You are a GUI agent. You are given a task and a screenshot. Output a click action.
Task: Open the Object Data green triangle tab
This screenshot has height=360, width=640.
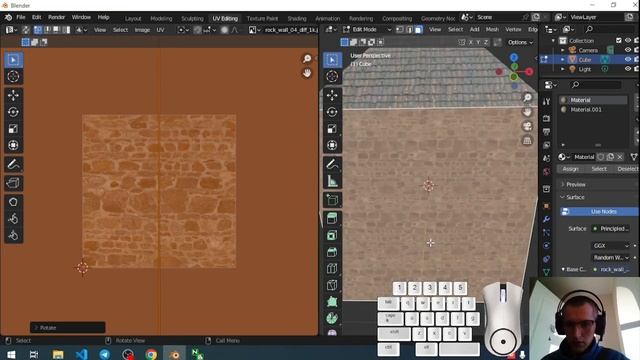coord(547,272)
